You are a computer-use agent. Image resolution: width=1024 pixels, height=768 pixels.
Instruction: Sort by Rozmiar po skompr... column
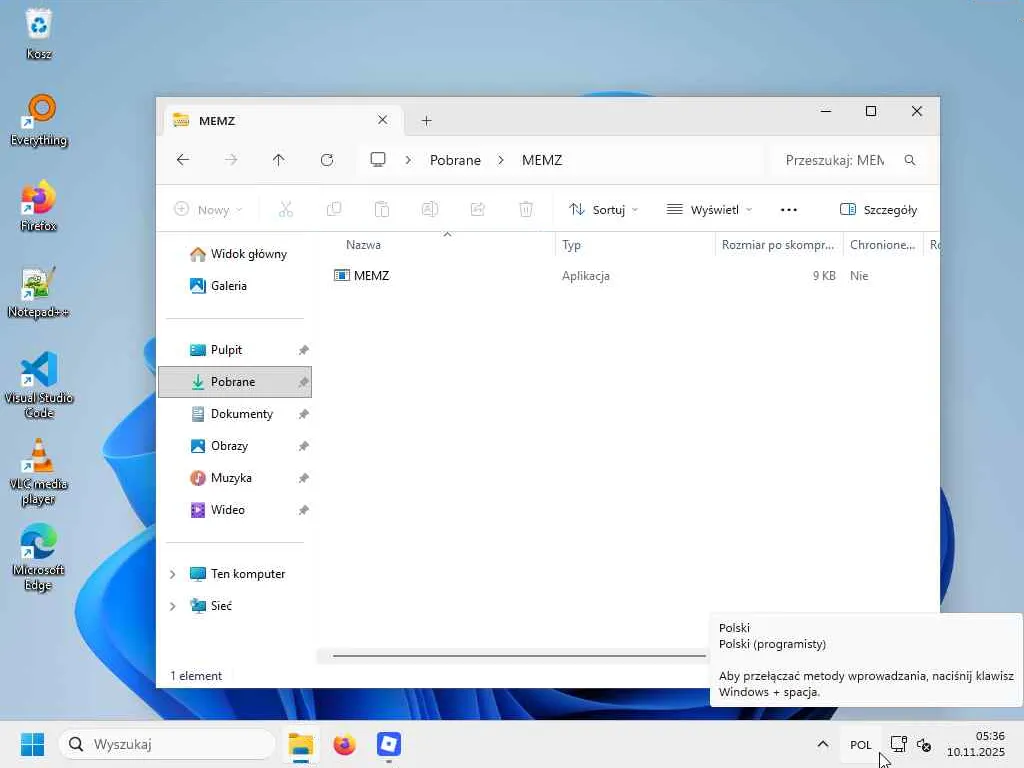(x=778, y=245)
